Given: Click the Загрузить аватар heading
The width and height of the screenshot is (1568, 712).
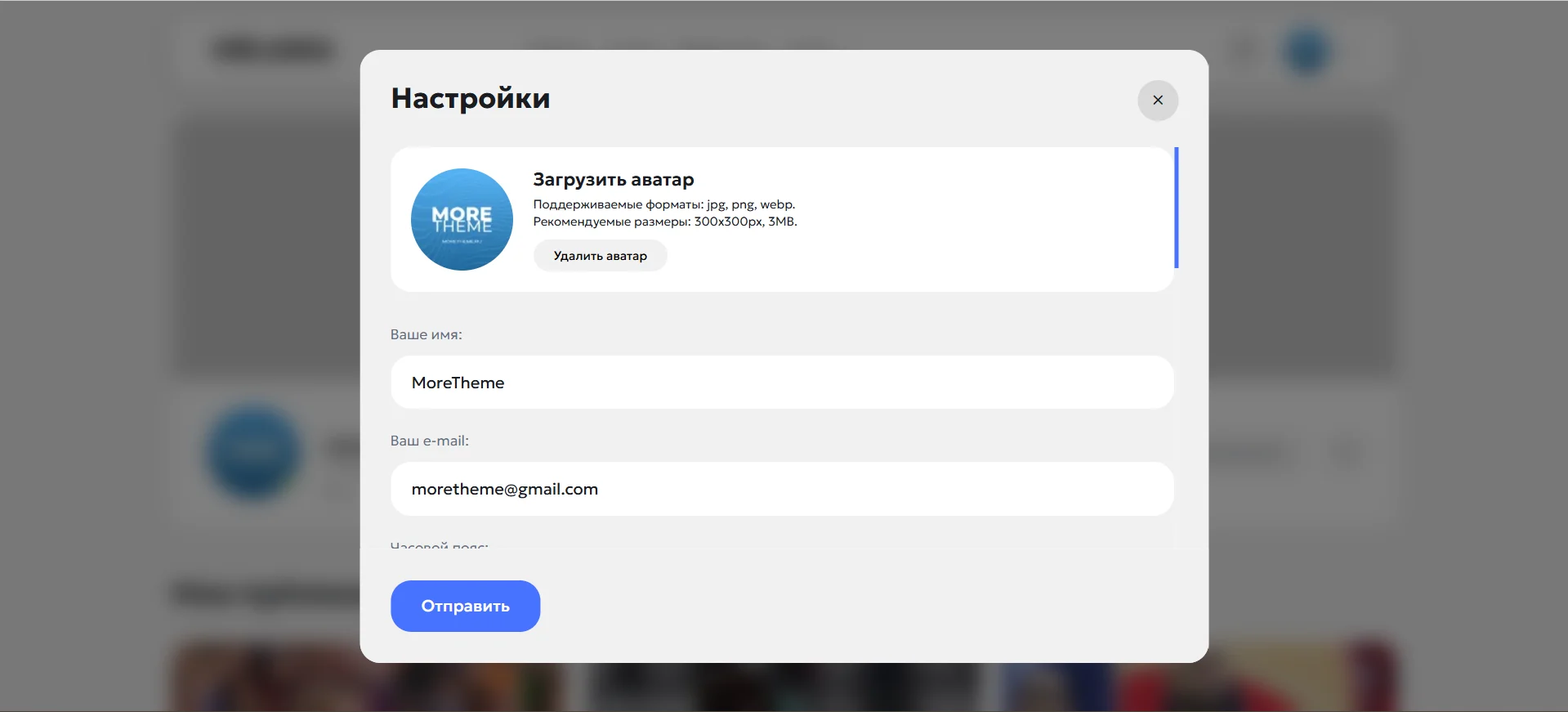Looking at the screenshot, I should [x=613, y=180].
